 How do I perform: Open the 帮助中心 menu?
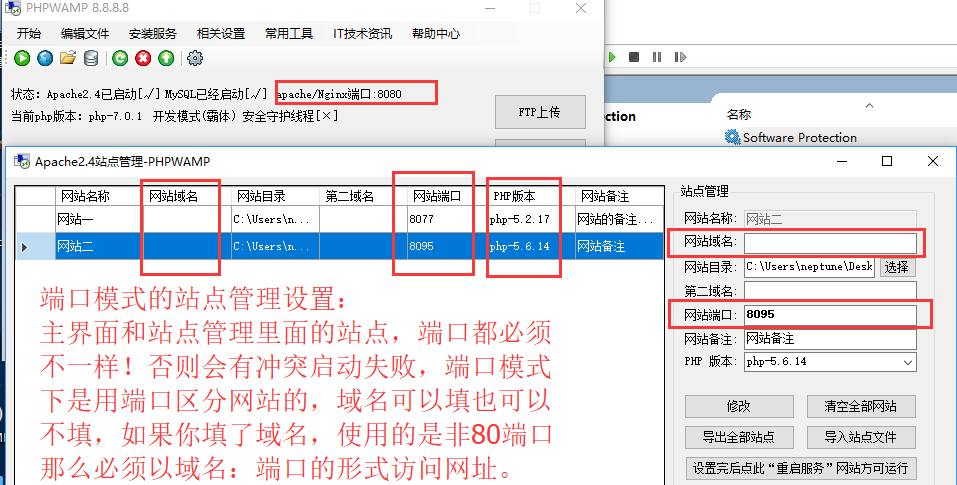click(x=436, y=34)
